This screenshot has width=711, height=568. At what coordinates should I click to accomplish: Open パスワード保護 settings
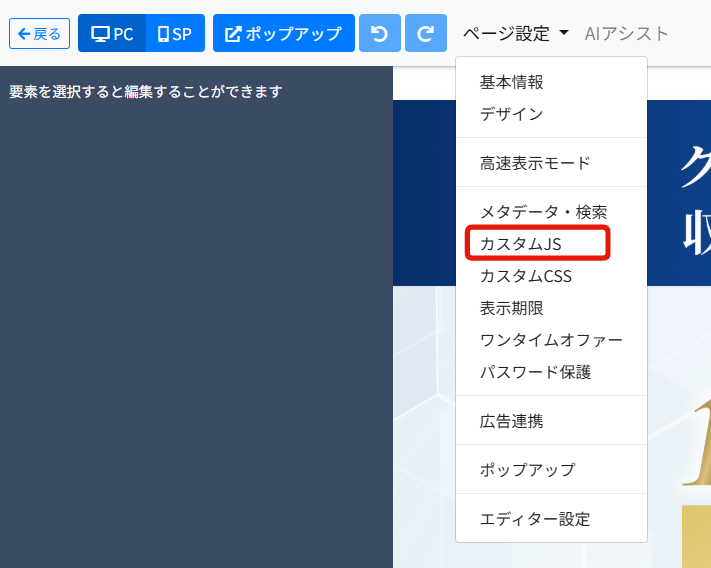coord(535,372)
